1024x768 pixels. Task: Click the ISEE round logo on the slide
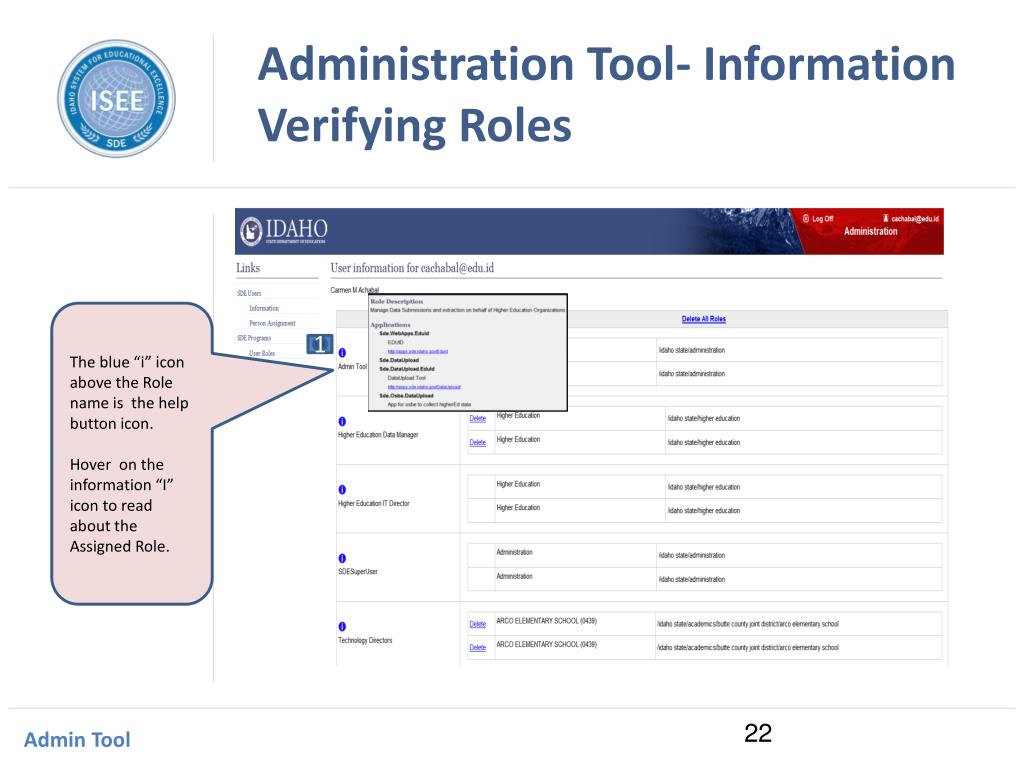116,99
